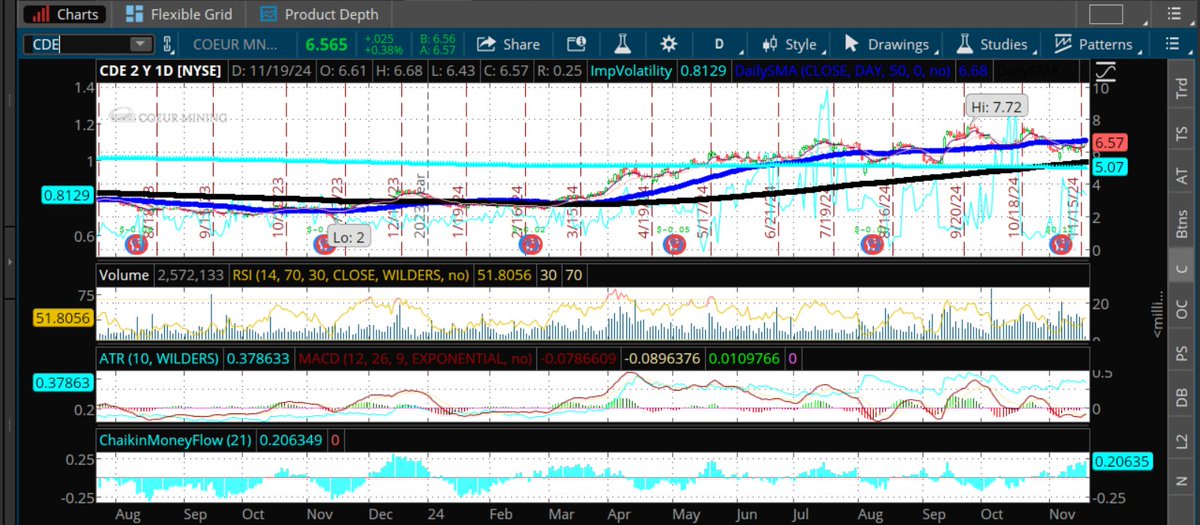Open the Trd sidebar tab
This screenshot has height=525, width=1200.
pos(1182,88)
